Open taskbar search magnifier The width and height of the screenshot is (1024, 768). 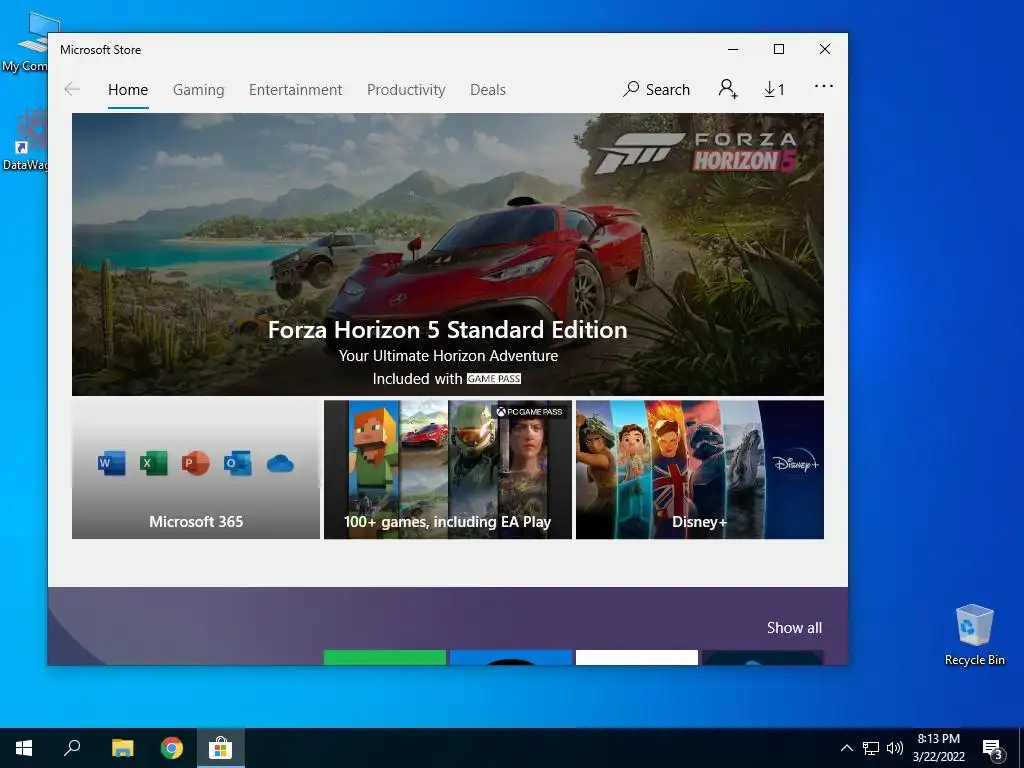[72, 748]
